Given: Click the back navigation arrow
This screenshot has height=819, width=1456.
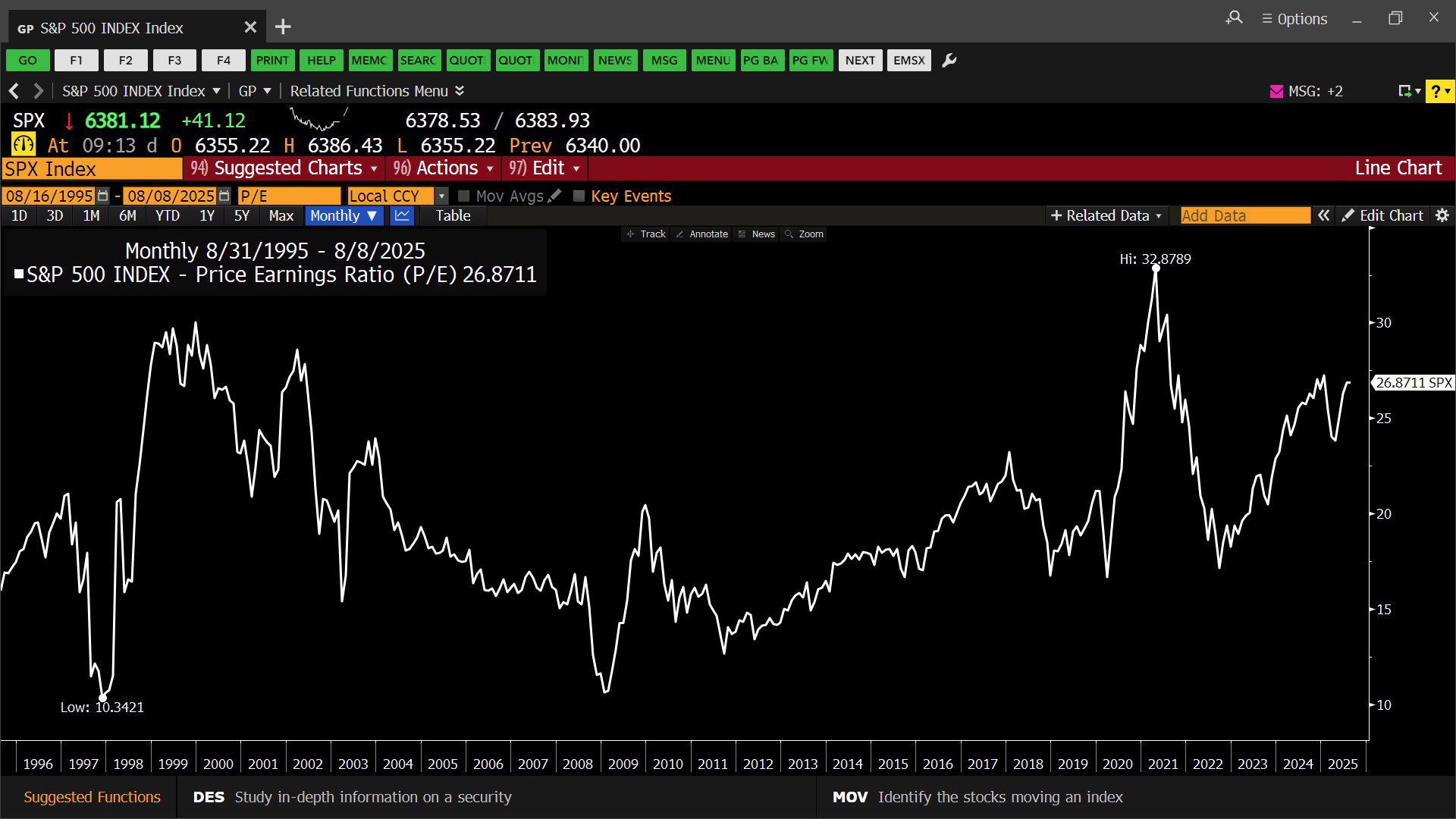Looking at the screenshot, I should pos(14,91).
